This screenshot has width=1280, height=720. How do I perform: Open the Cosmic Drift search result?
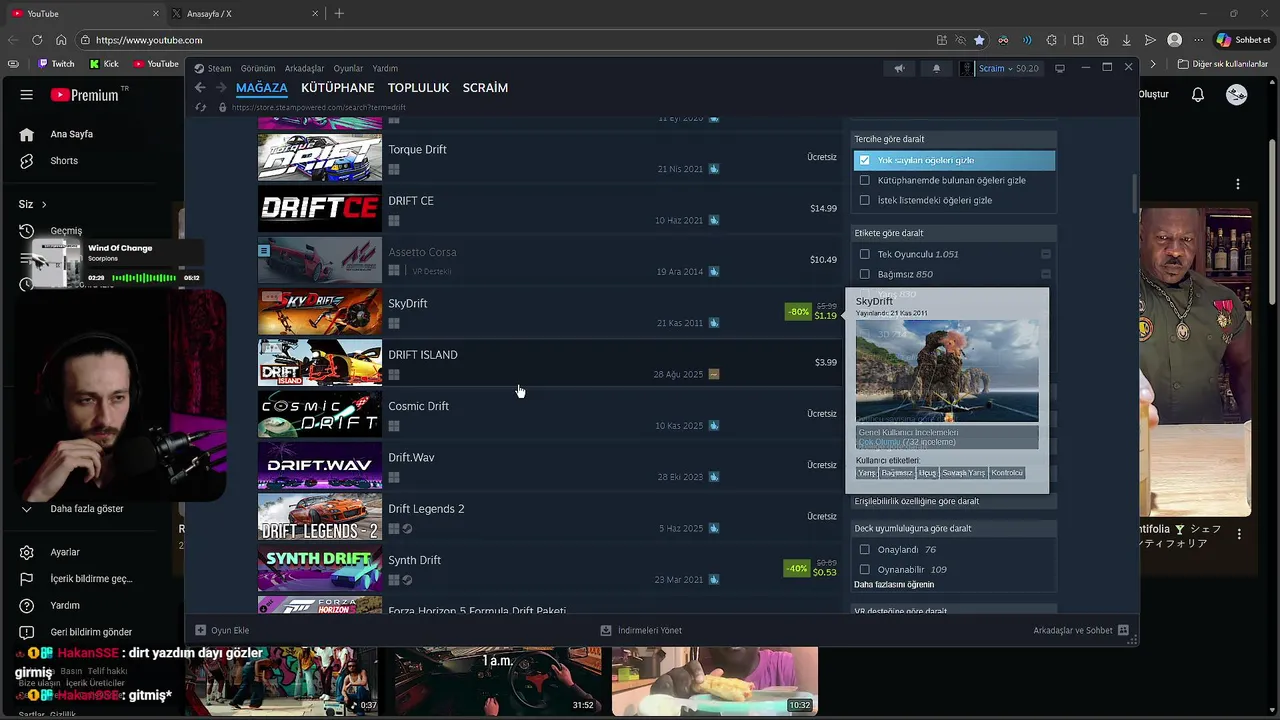coord(548,414)
